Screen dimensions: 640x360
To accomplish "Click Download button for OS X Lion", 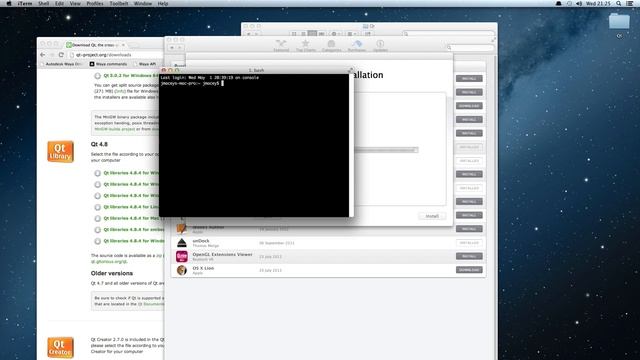I will [x=469, y=270].
